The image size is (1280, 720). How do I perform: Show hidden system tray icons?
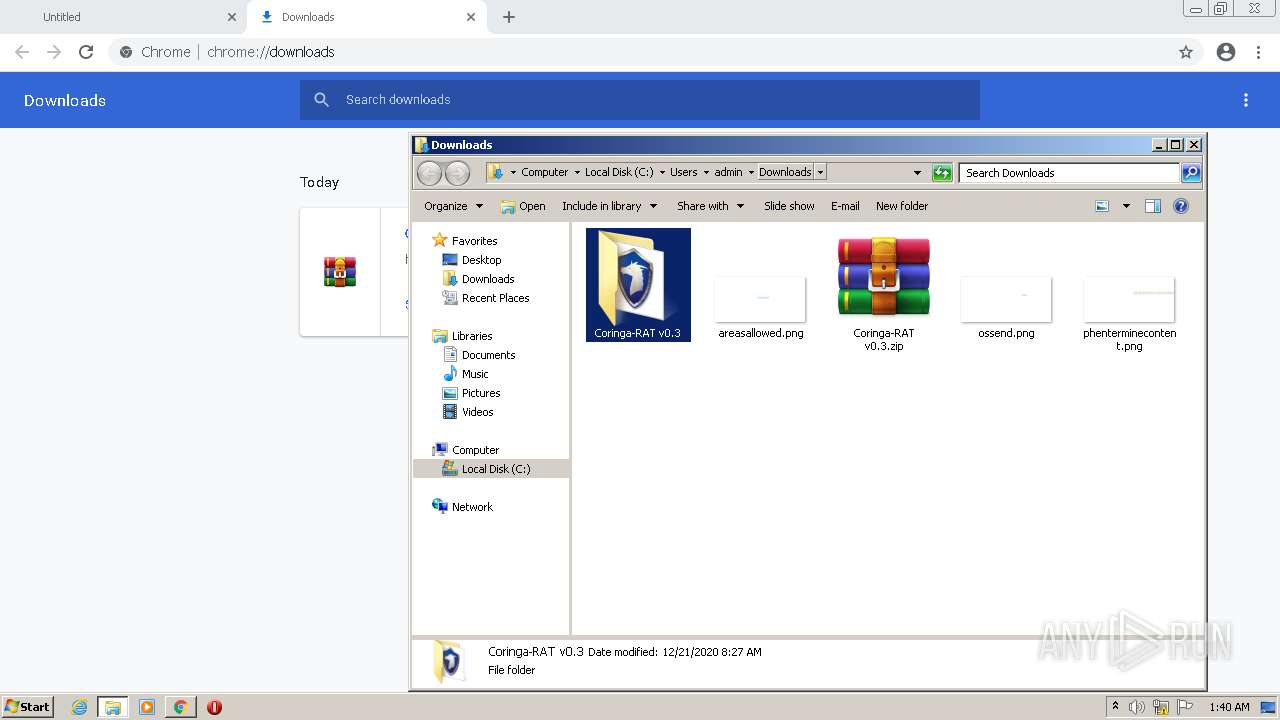(x=1116, y=707)
